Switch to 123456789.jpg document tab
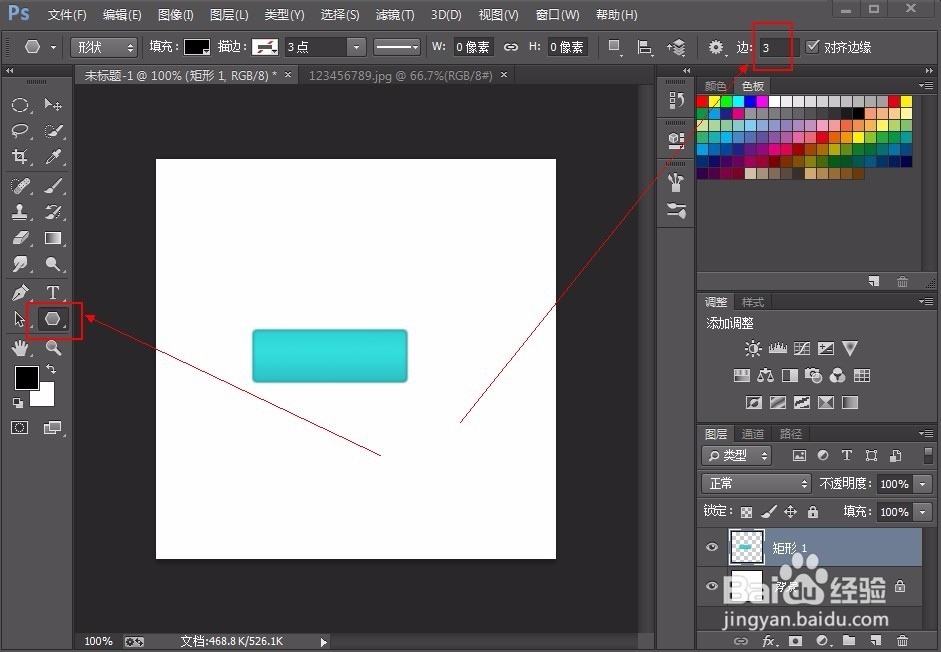The width and height of the screenshot is (941, 652). pyautogui.click(x=400, y=76)
